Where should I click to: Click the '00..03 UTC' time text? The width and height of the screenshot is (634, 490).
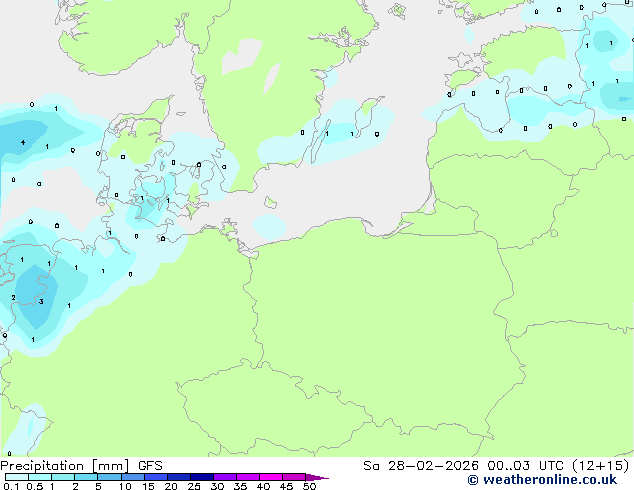click(525, 466)
